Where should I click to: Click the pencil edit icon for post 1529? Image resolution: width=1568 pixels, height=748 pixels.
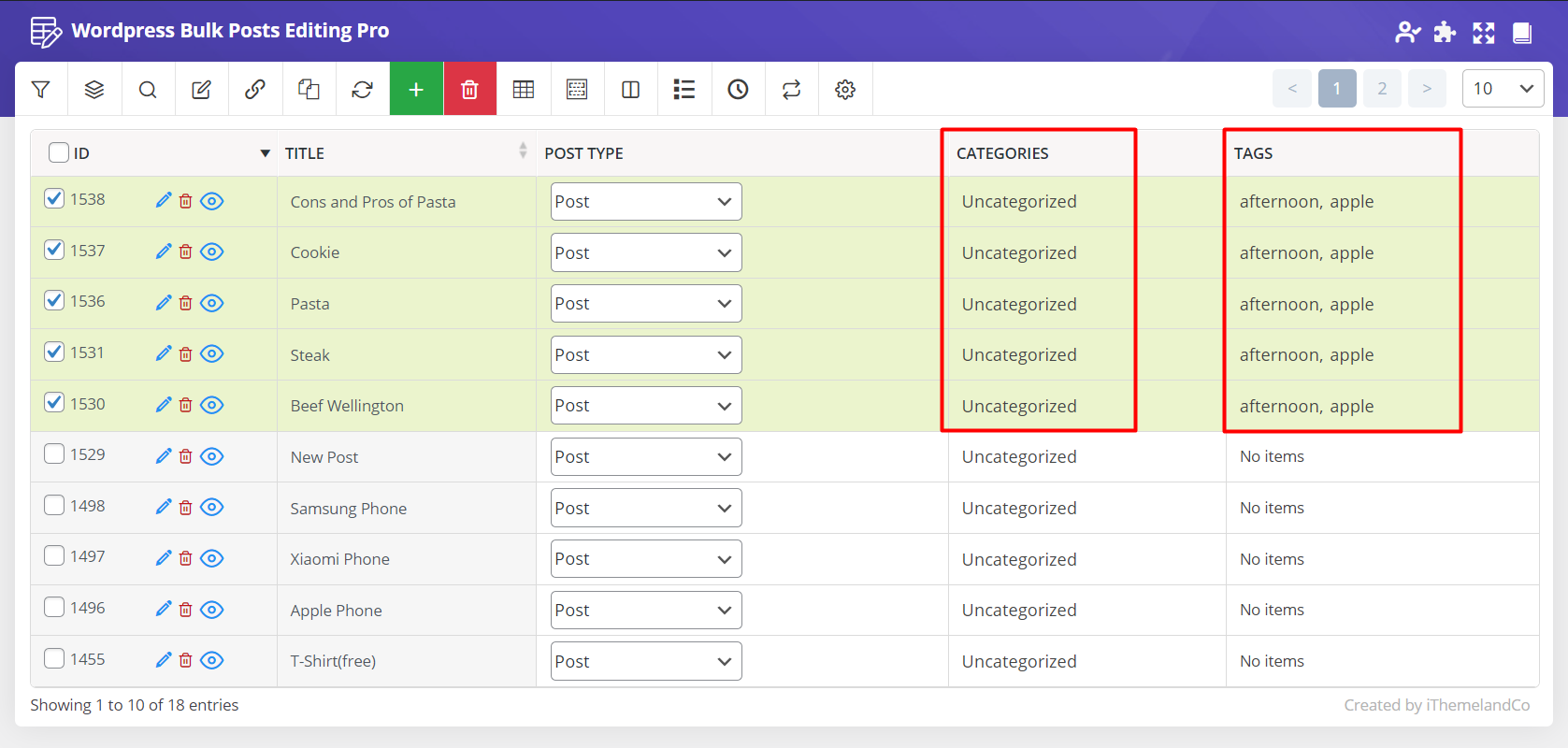pyautogui.click(x=164, y=456)
